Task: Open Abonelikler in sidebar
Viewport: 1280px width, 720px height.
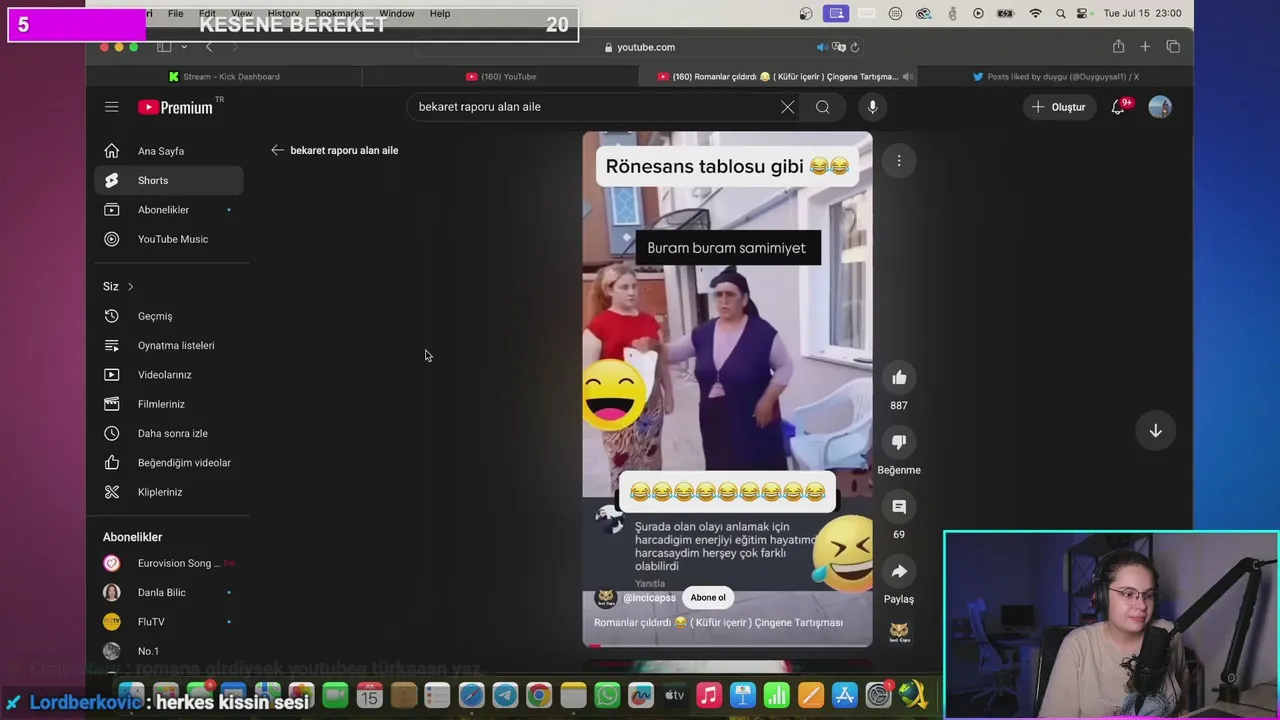Action: click(x=169, y=210)
